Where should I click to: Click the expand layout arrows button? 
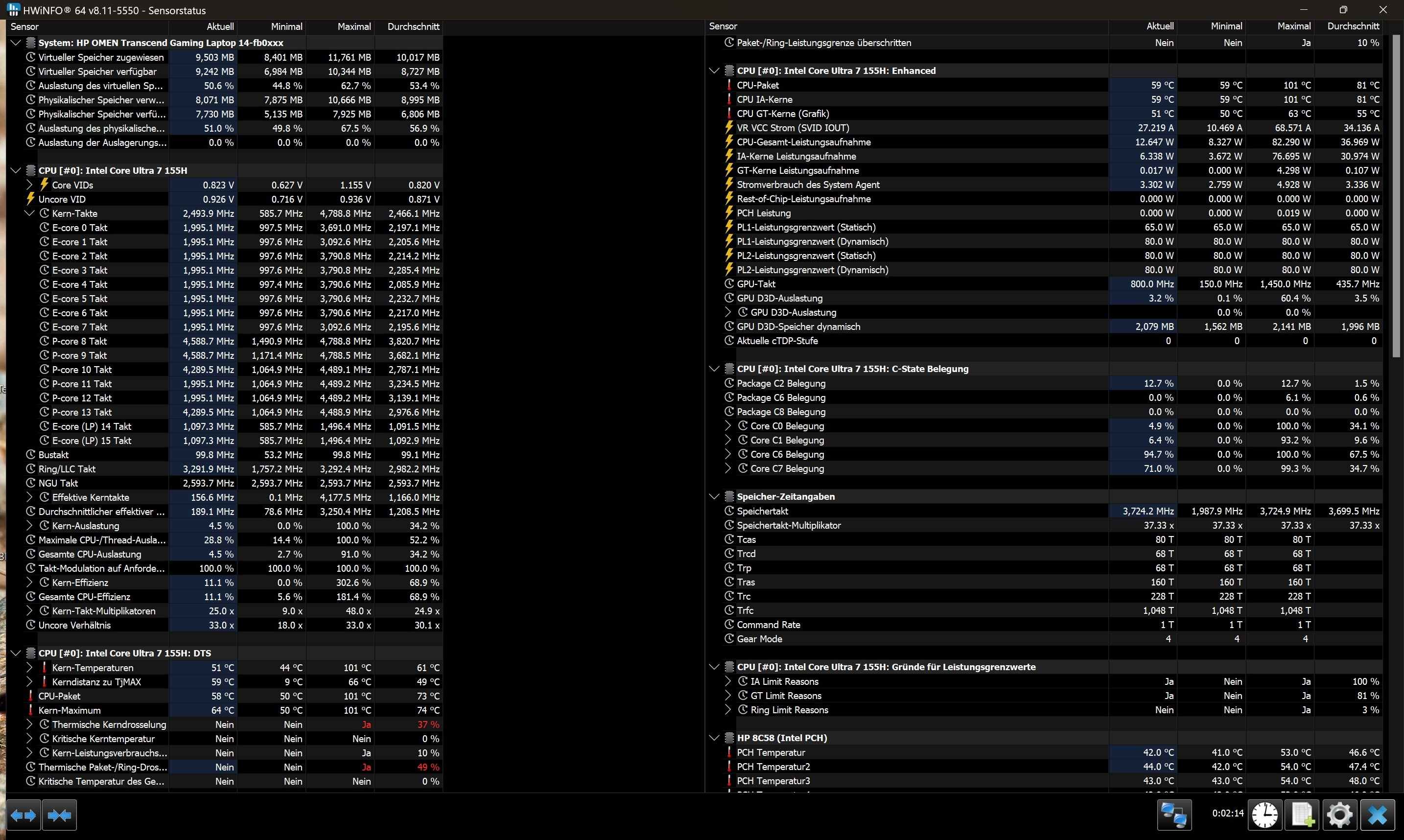coord(23,815)
